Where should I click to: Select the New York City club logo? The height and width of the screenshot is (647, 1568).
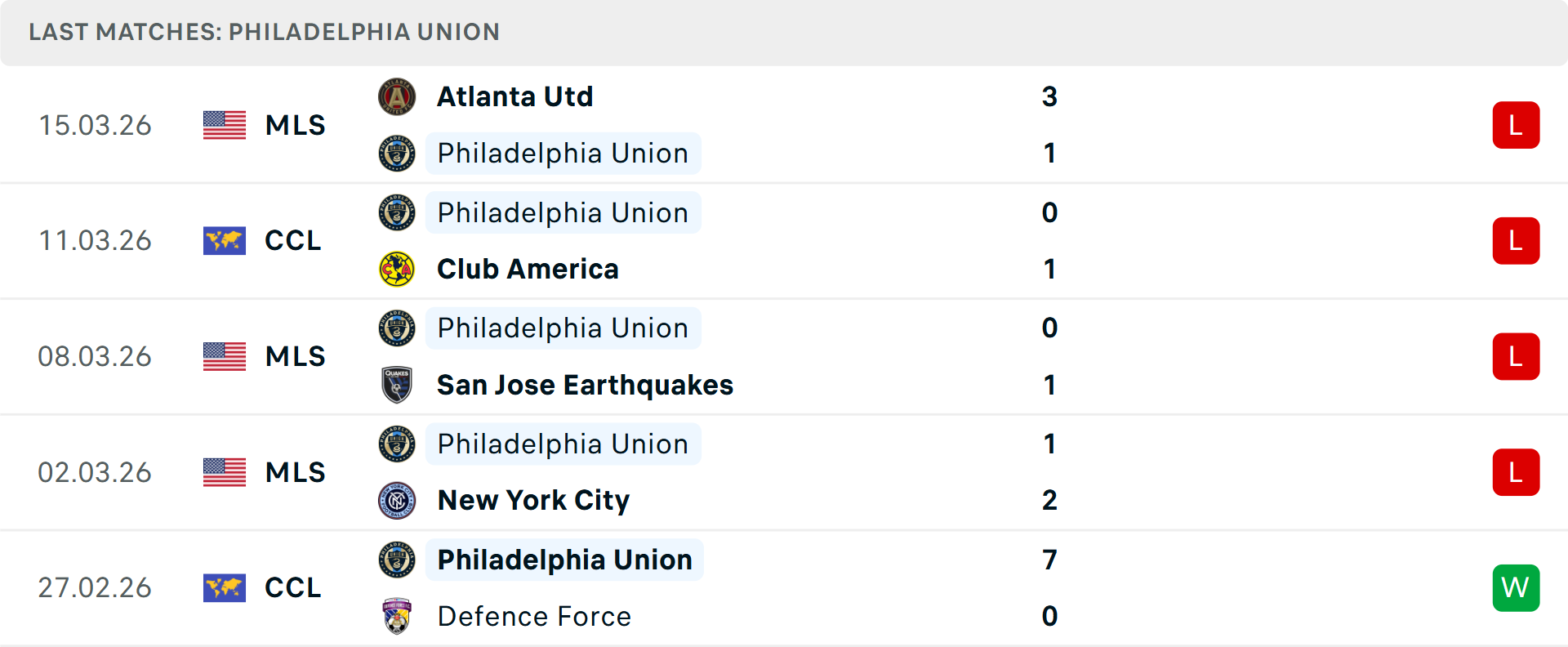pyautogui.click(x=398, y=500)
